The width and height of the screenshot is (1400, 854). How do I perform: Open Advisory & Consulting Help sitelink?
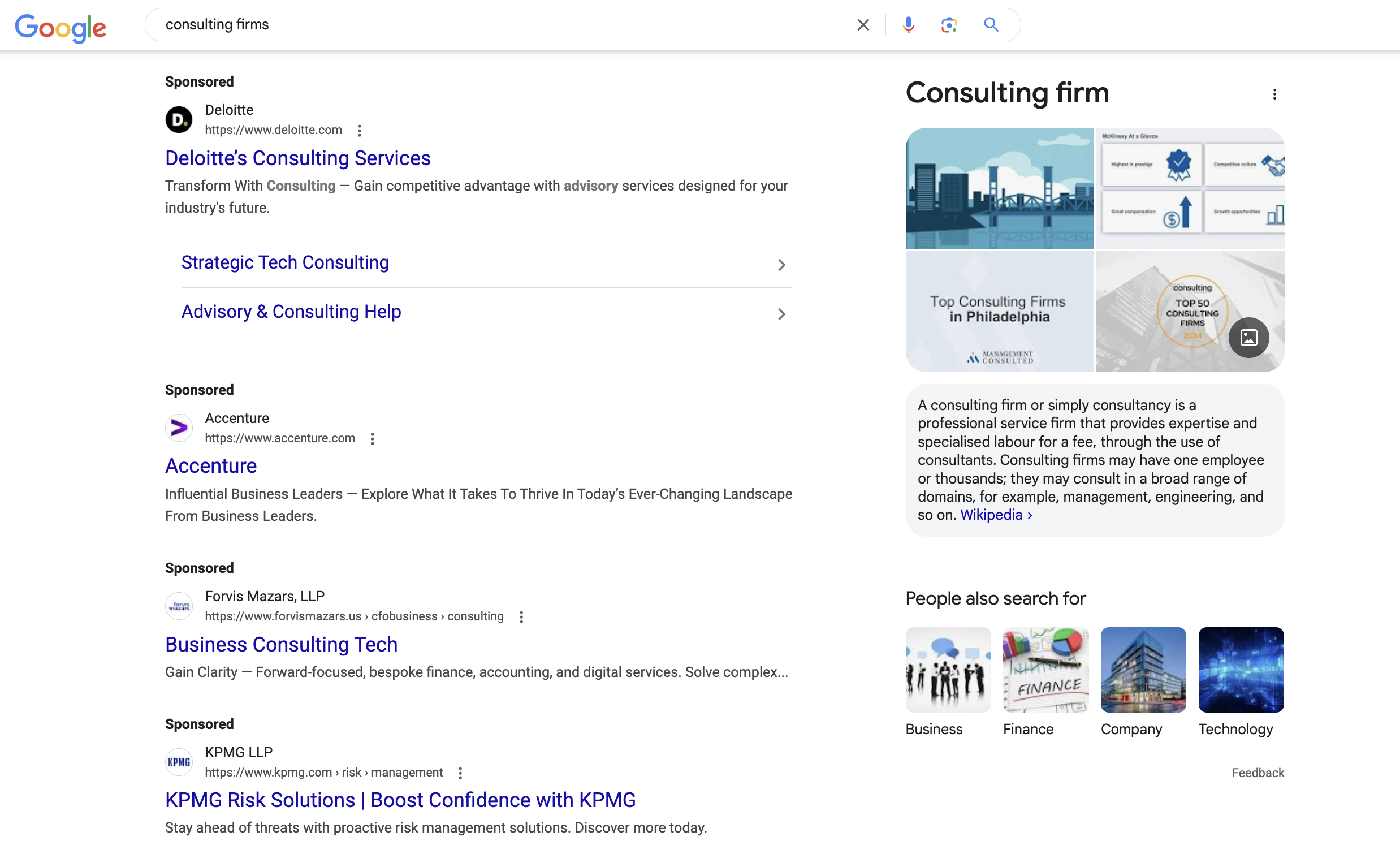click(x=291, y=312)
